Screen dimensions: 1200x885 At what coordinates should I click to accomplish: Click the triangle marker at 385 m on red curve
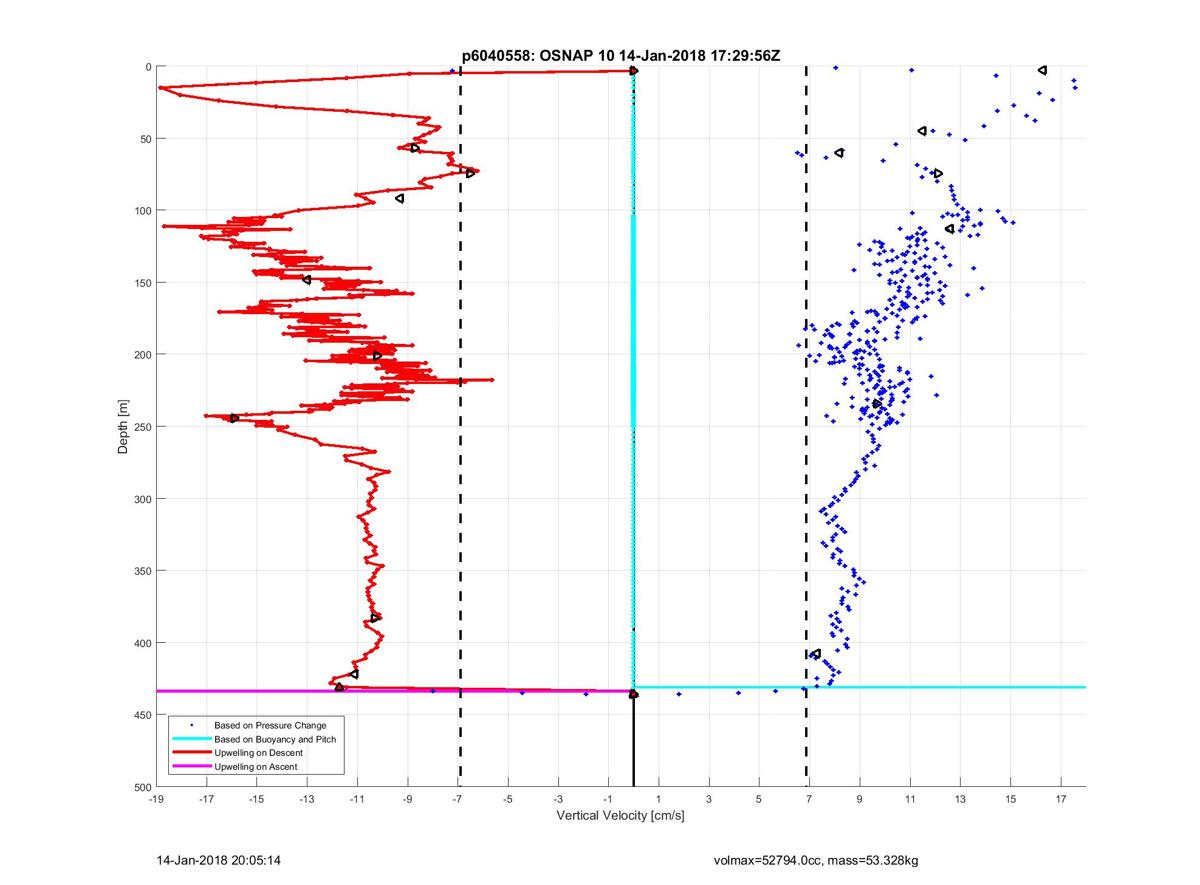375,618
